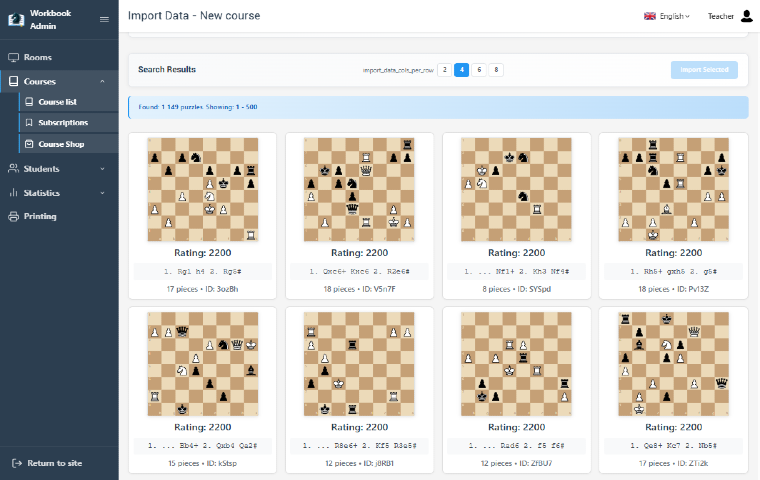This screenshot has width=760, height=480.
Task: Set columns per row to 8
Action: pyautogui.click(x=496, y=70)
